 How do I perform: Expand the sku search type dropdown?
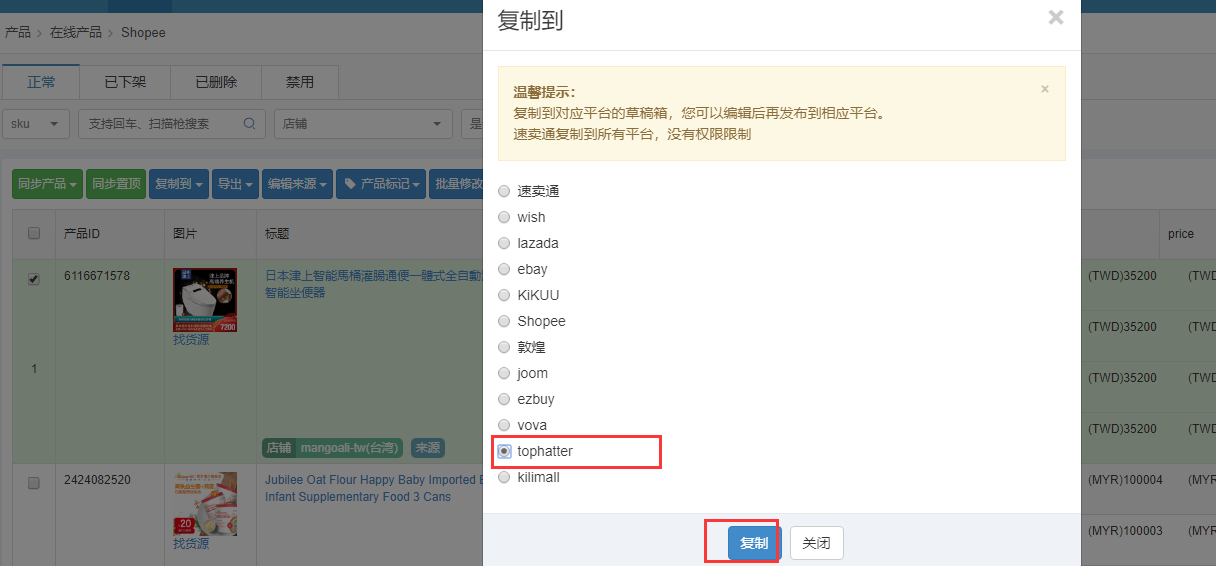(x=36, y=124)
